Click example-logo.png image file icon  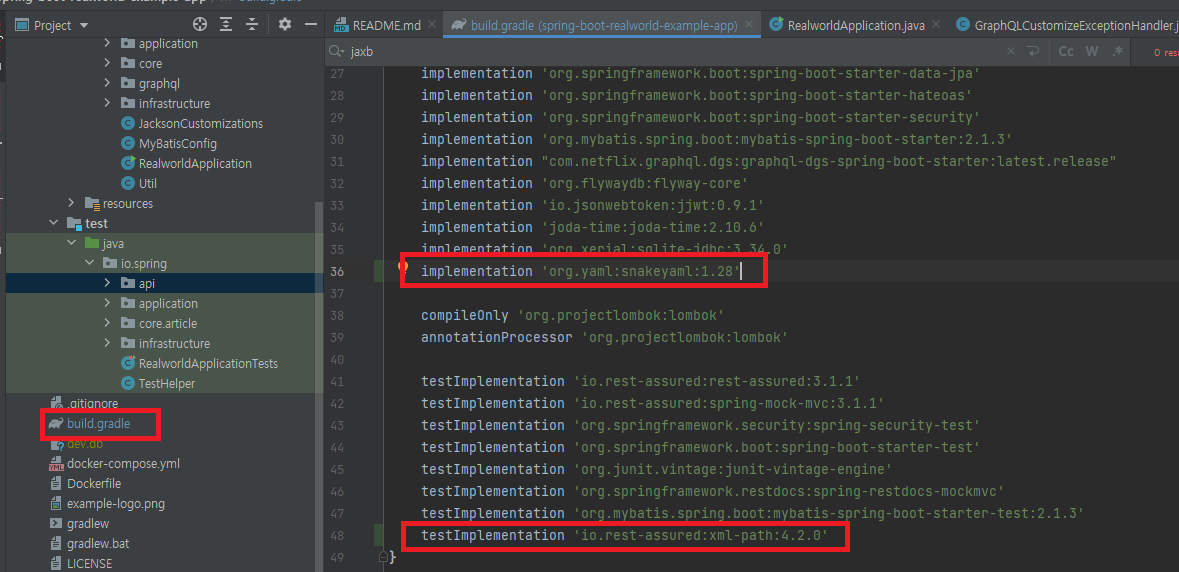pos(56,504)
